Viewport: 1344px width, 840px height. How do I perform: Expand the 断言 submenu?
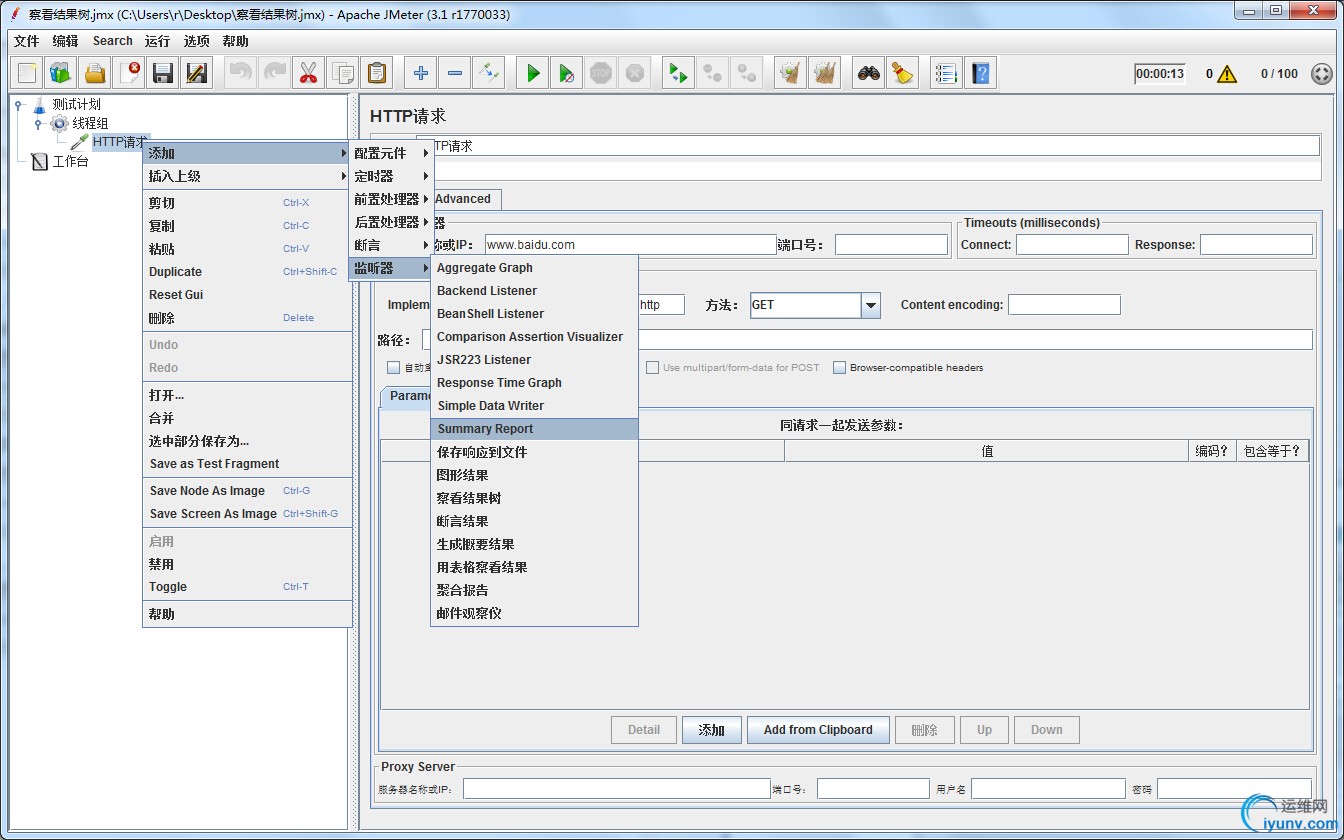[x=391, y=245]
